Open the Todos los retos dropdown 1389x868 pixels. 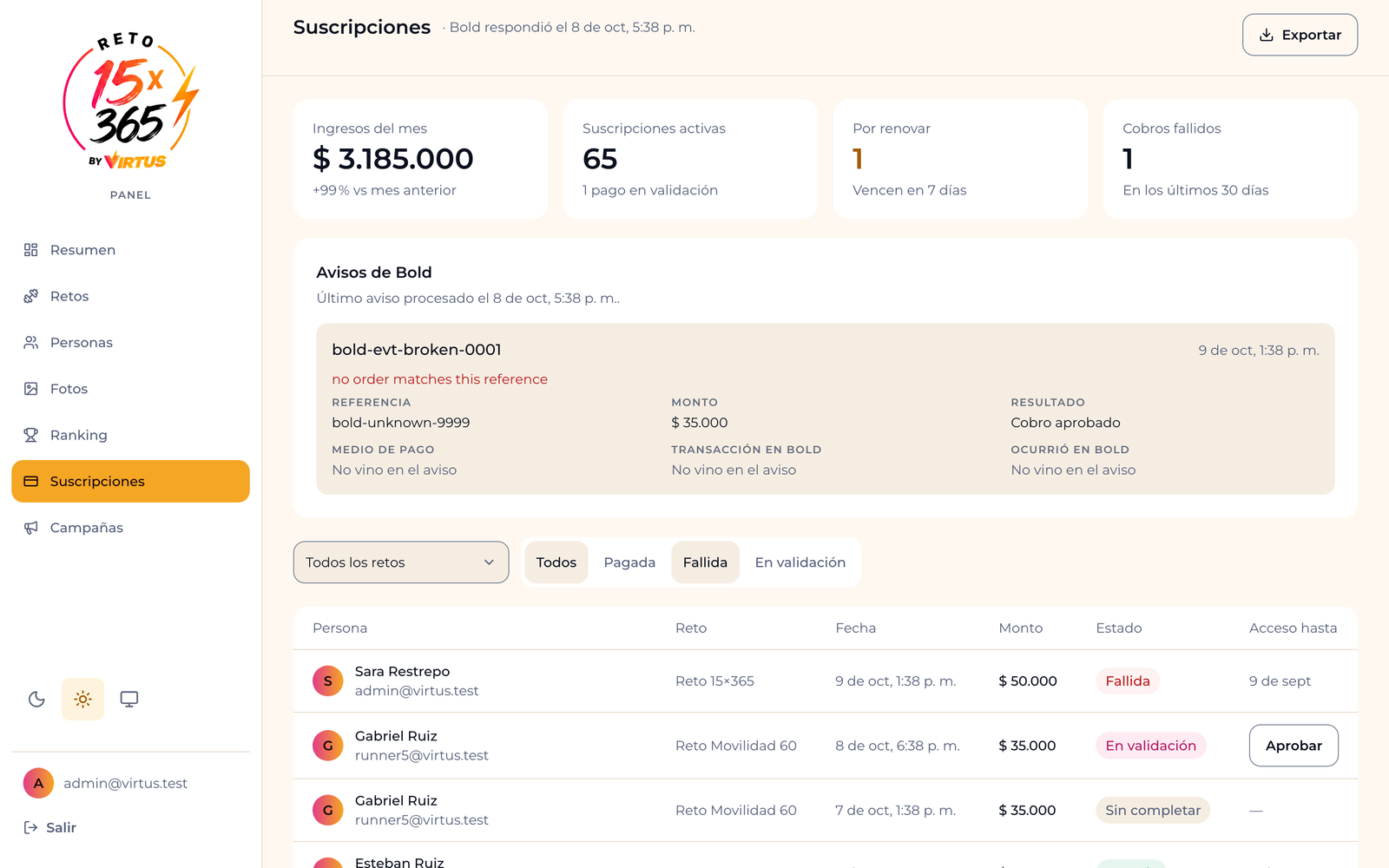pos(401,562)
